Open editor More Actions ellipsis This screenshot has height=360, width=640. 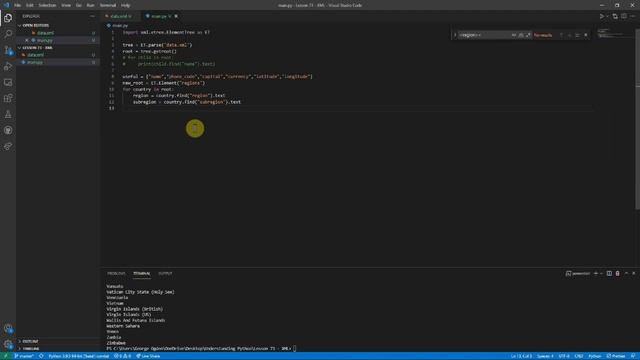pyautogui.click(x=632, y=16)
